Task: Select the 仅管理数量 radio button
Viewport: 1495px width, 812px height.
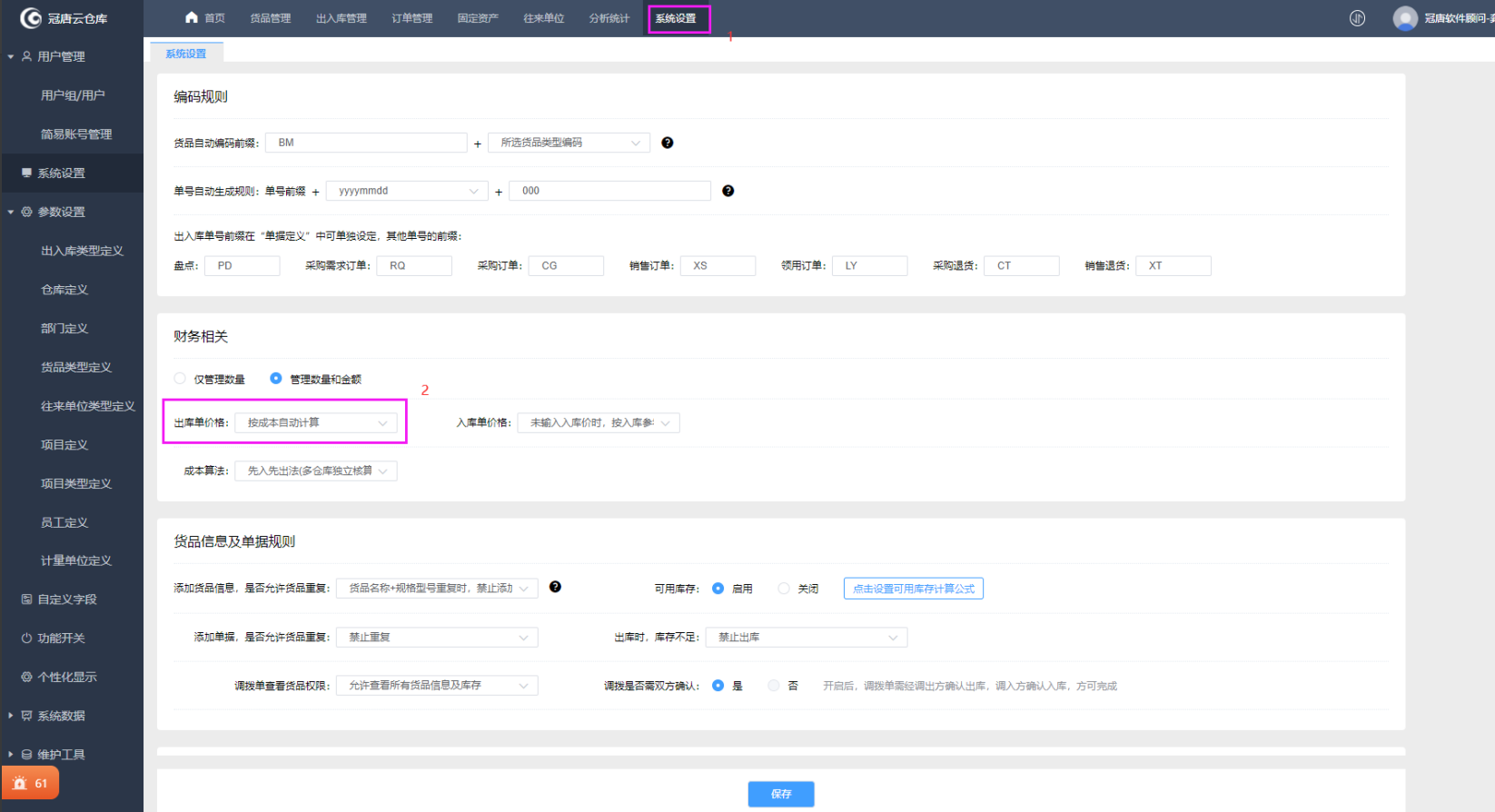Action: (180, 379)
